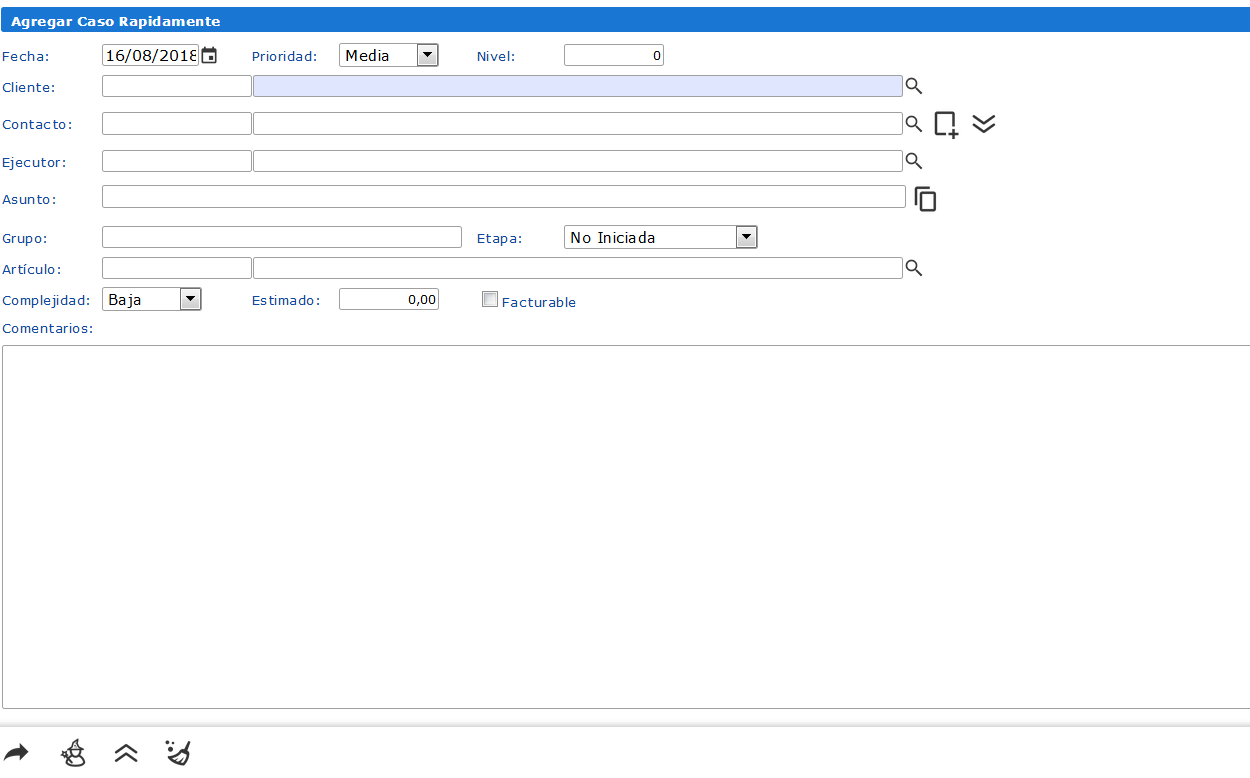Viewport: 1250px width, 778px height.
Task: Click the search magnifier next to Cliente
Action: [x=913, y=87]
